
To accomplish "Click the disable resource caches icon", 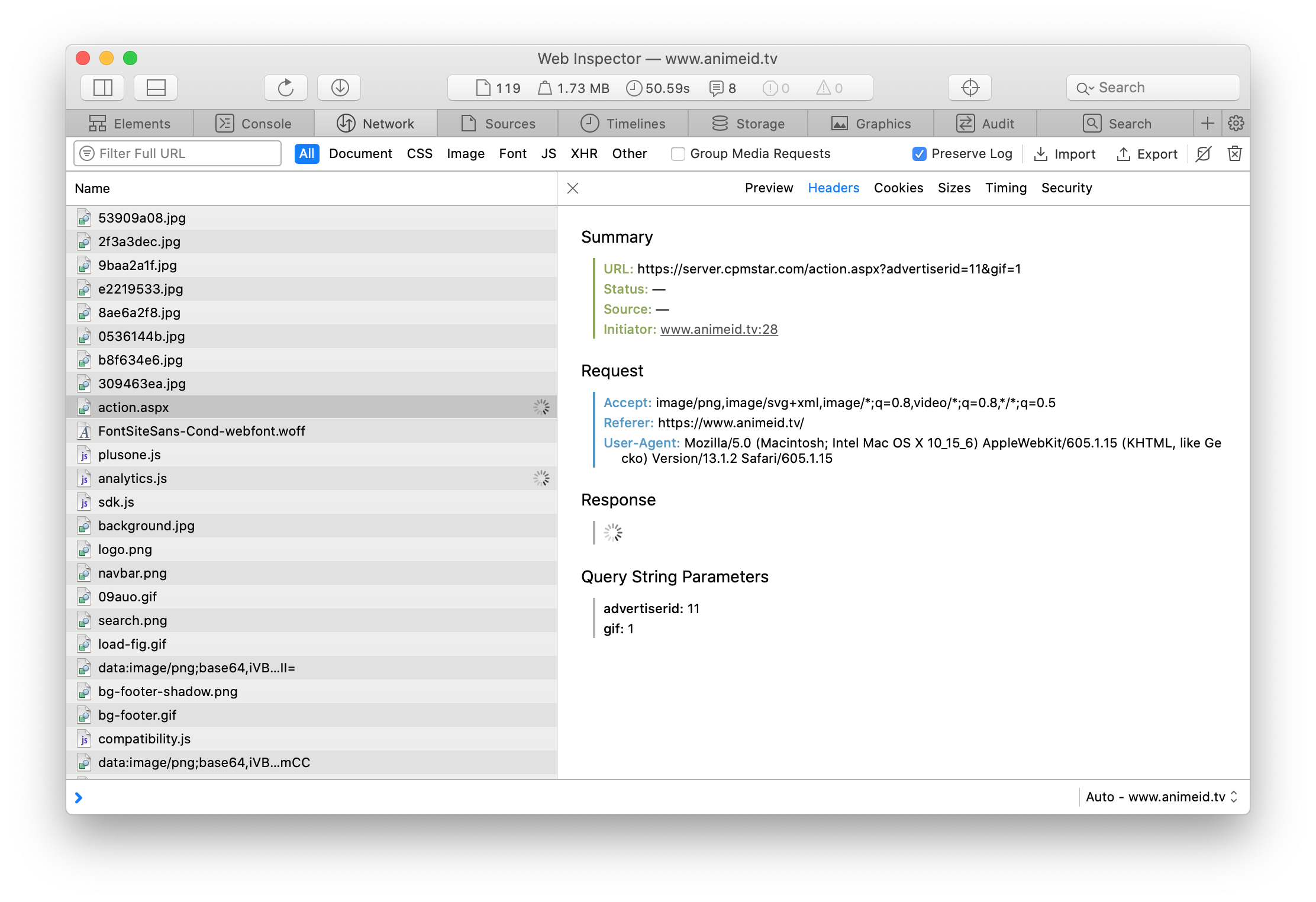I will 1203,154.
